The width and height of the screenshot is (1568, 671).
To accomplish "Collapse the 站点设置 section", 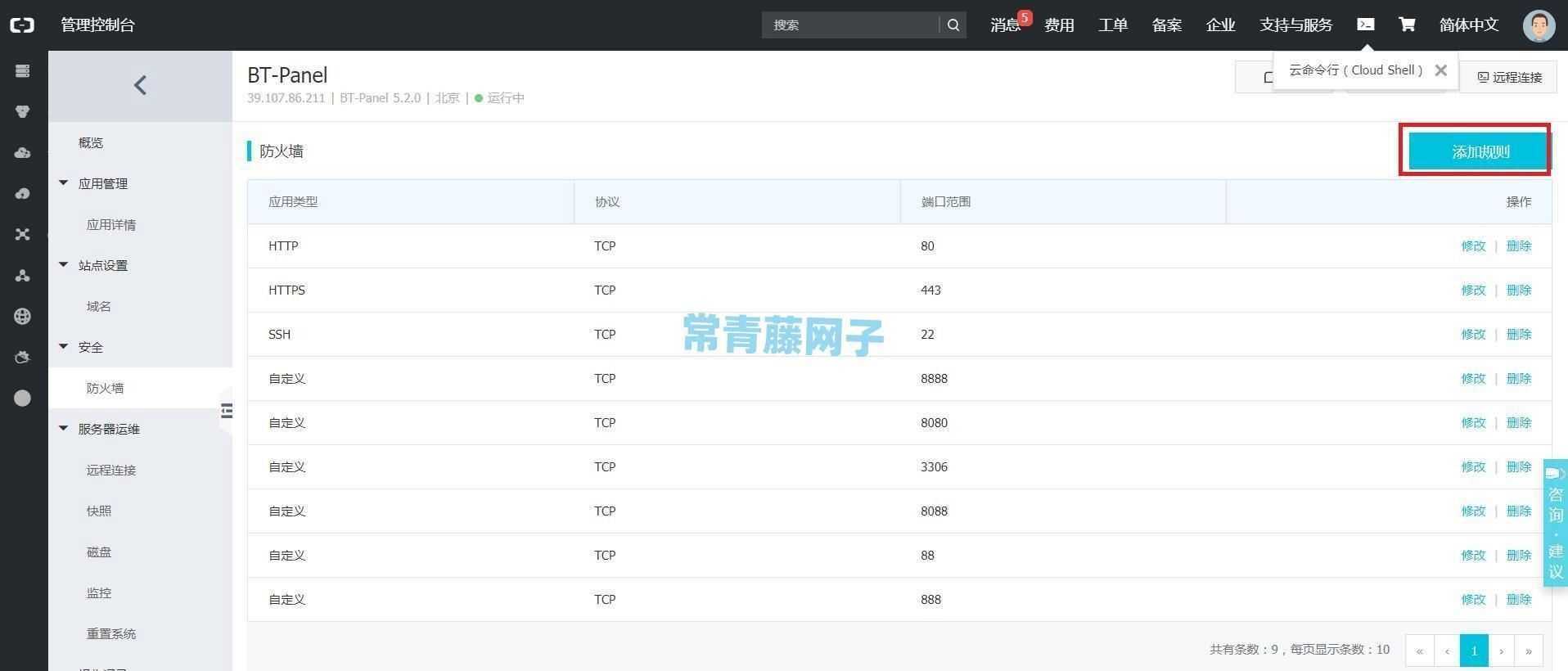I will [x=64, y=265].
